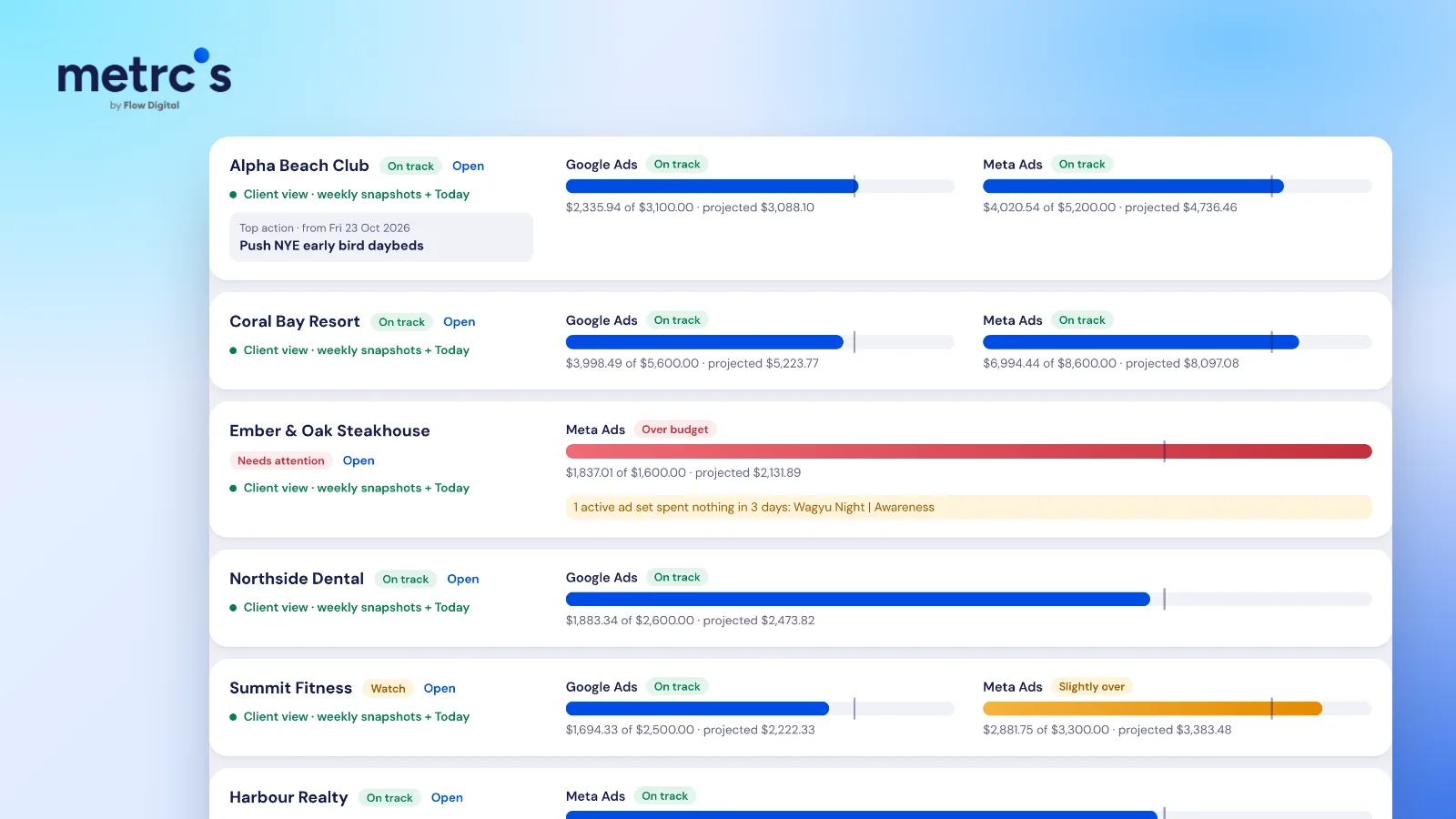Viewport: 1456px width, 819px height.
Task: Open the Alpha Beach Club client
Action: point(468,166)
